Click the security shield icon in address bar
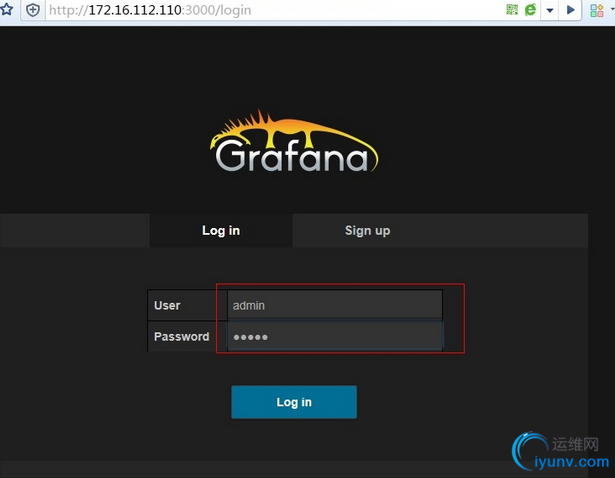 (33, 10)
